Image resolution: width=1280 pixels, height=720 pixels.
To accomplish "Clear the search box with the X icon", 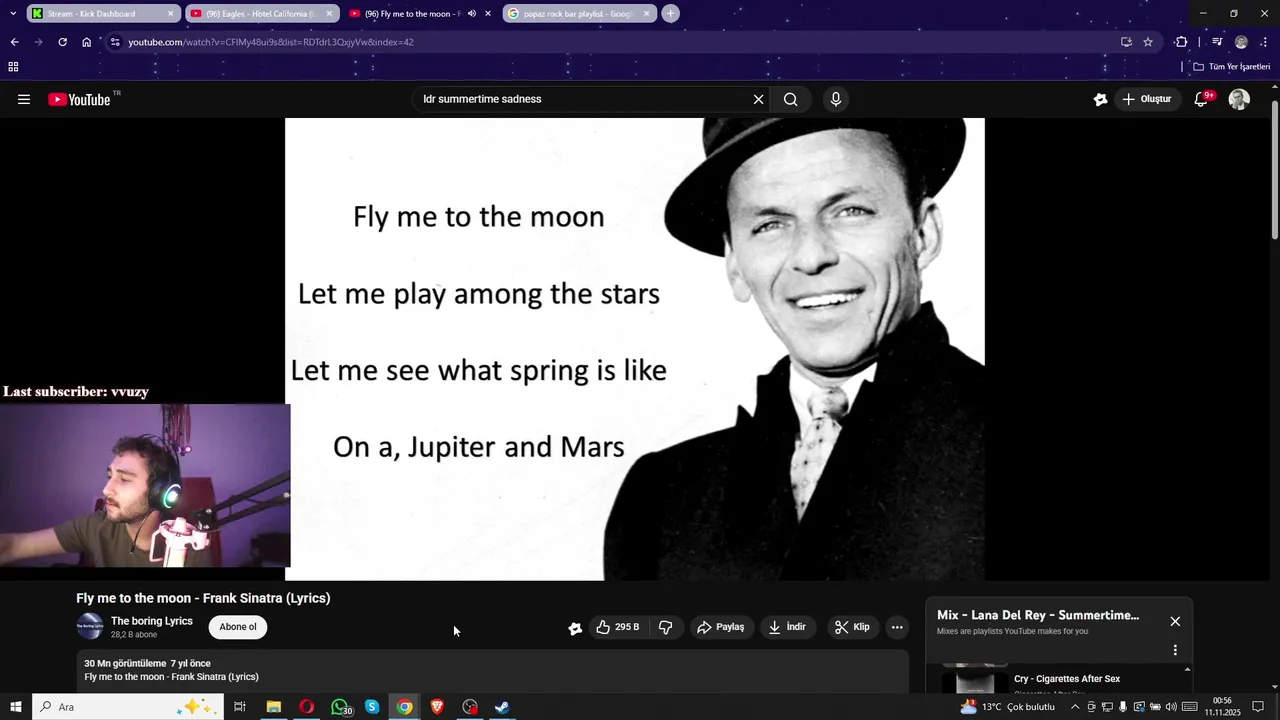I will (758, 99).
